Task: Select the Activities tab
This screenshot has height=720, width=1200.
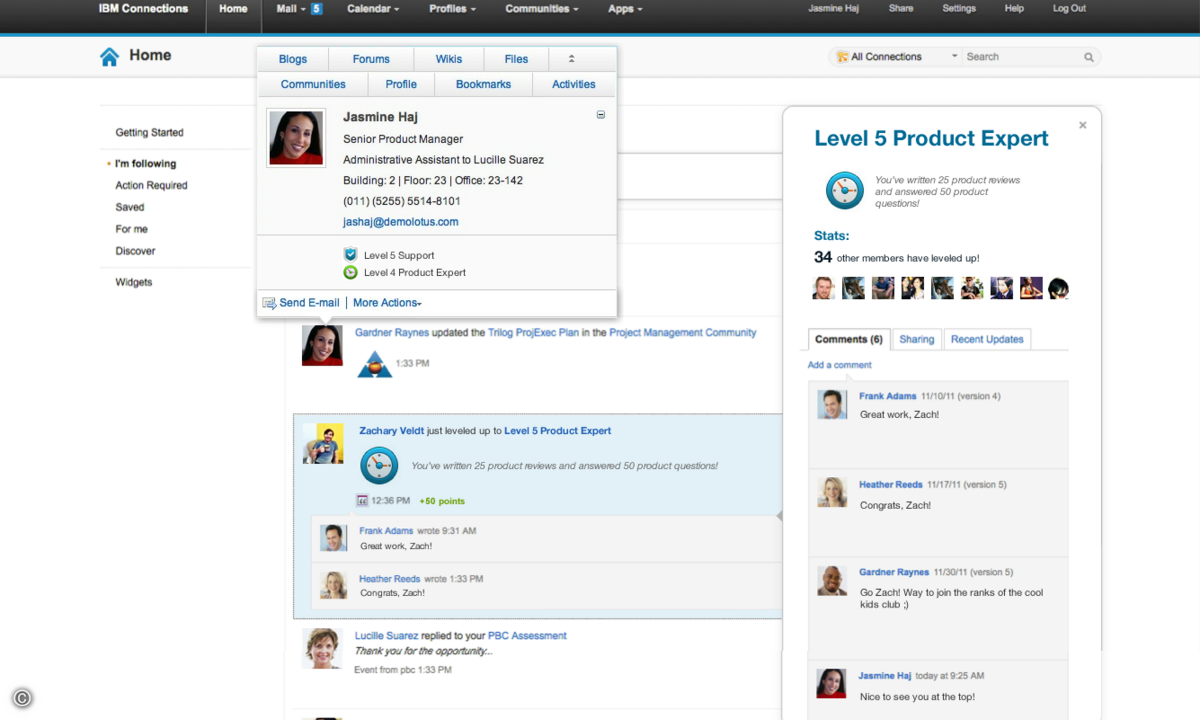Action: [574, 85]
